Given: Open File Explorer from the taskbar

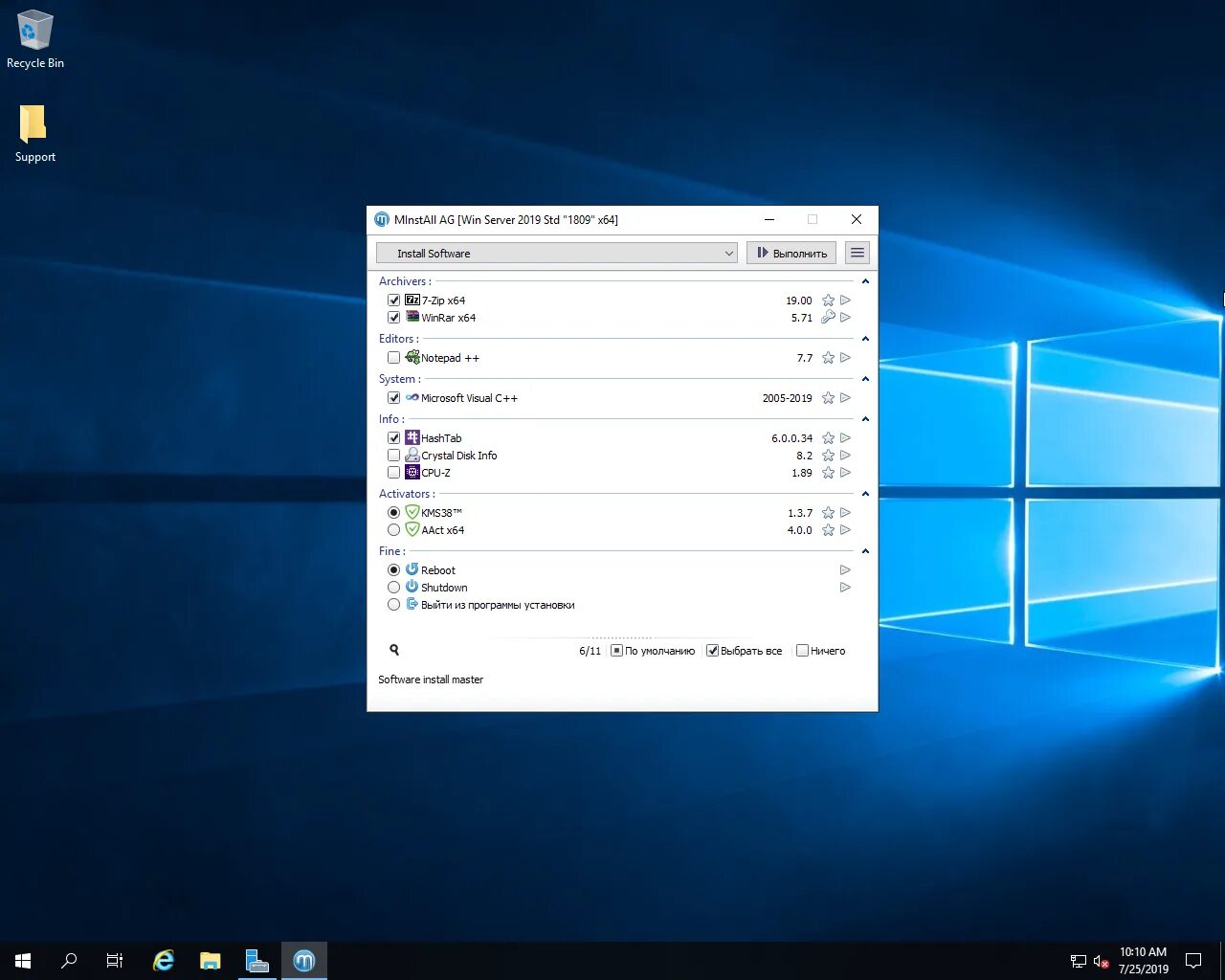Looking at the screenshot, I should [x=210, y=961].
